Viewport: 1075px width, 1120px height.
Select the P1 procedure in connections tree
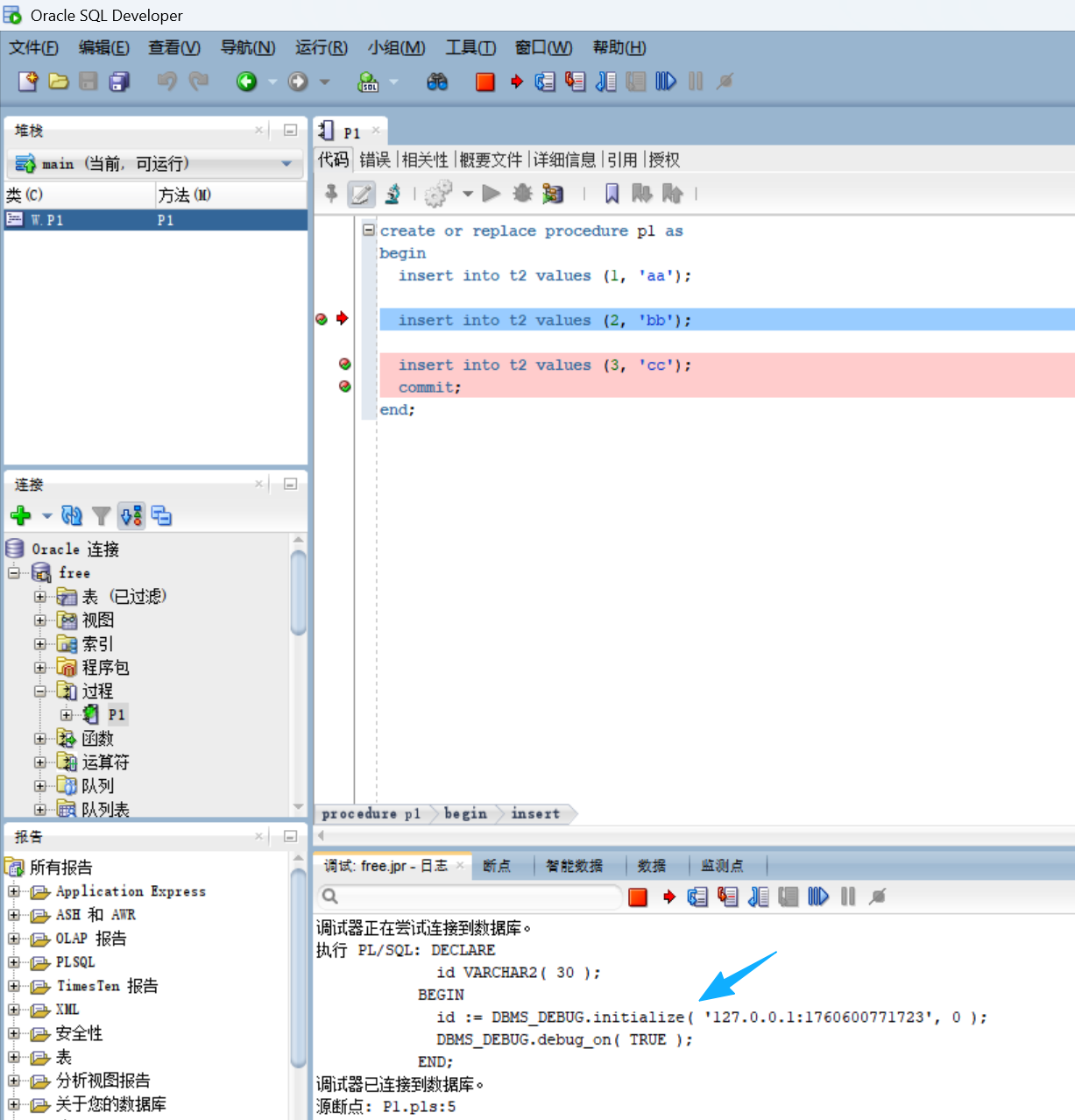[x=117, y=715]
